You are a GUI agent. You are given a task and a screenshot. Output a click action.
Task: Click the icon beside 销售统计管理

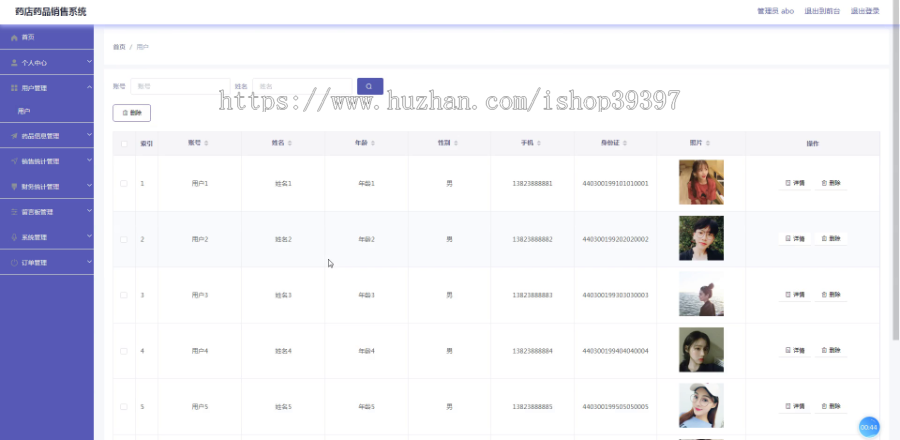(x=14, y=161)
